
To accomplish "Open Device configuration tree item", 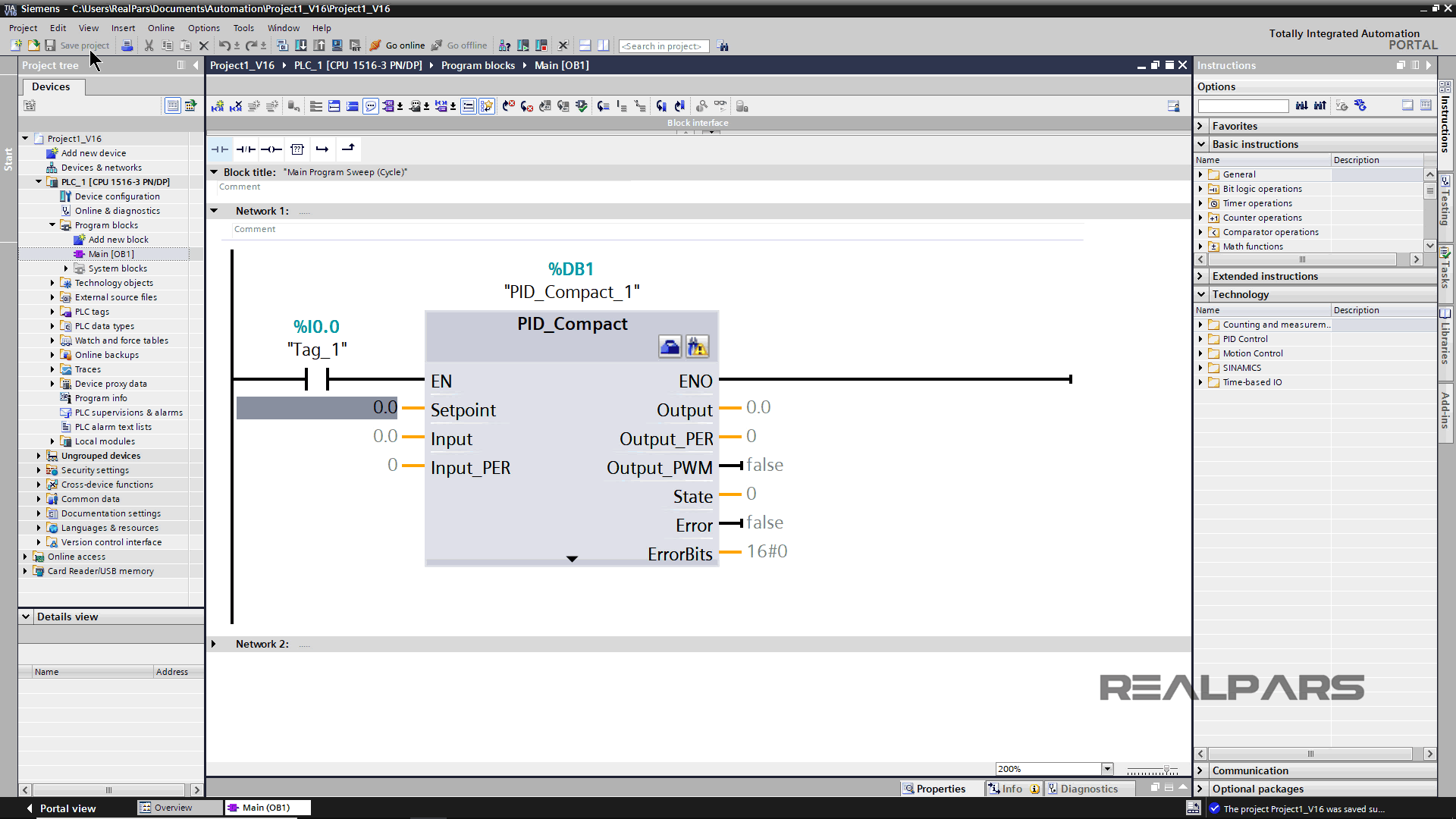I will (x=117, y=196).
